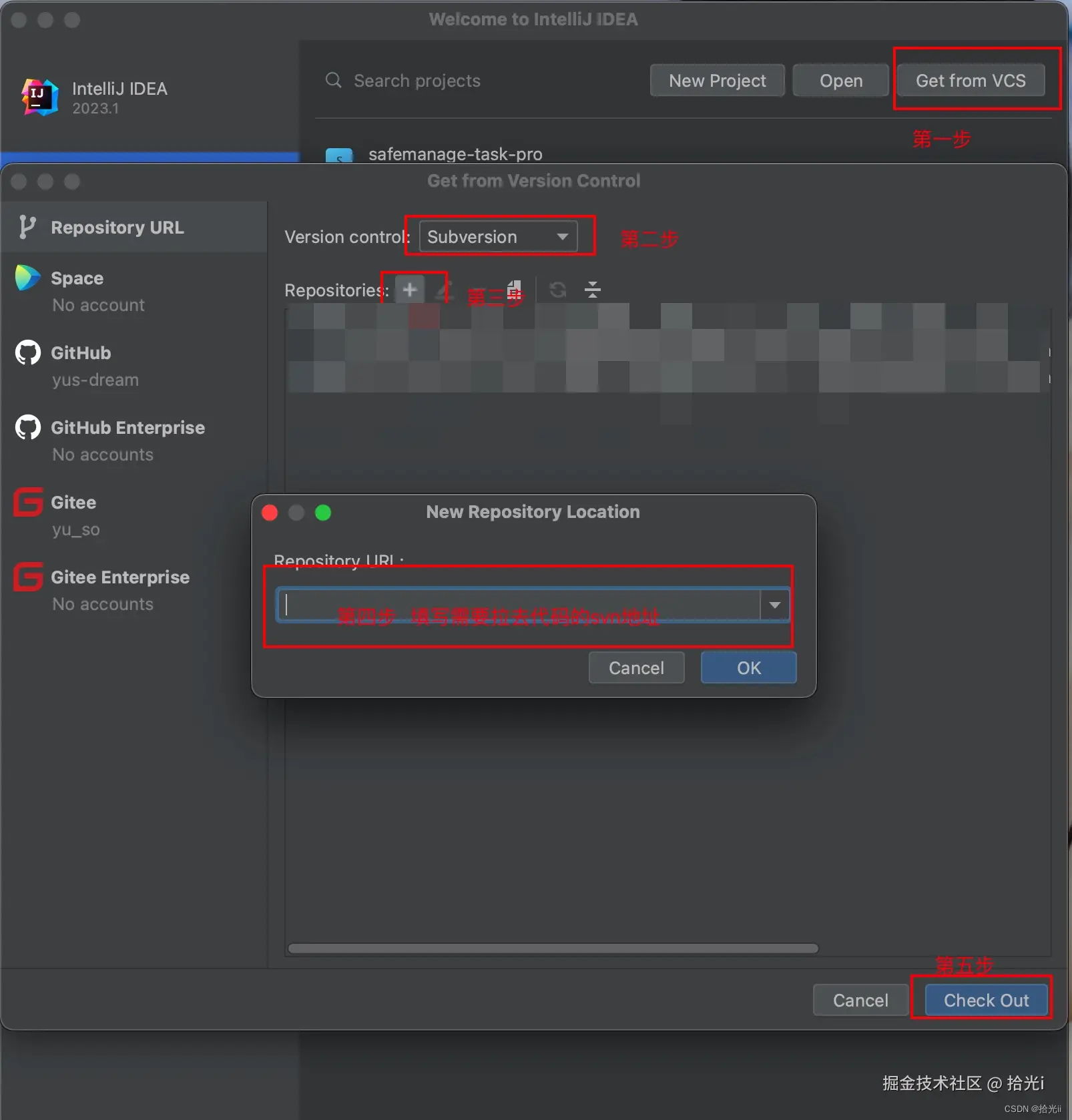Click the search magnifier icon
The height and width of the screenshot is (1120, 1072).
(x=334, y=80)
